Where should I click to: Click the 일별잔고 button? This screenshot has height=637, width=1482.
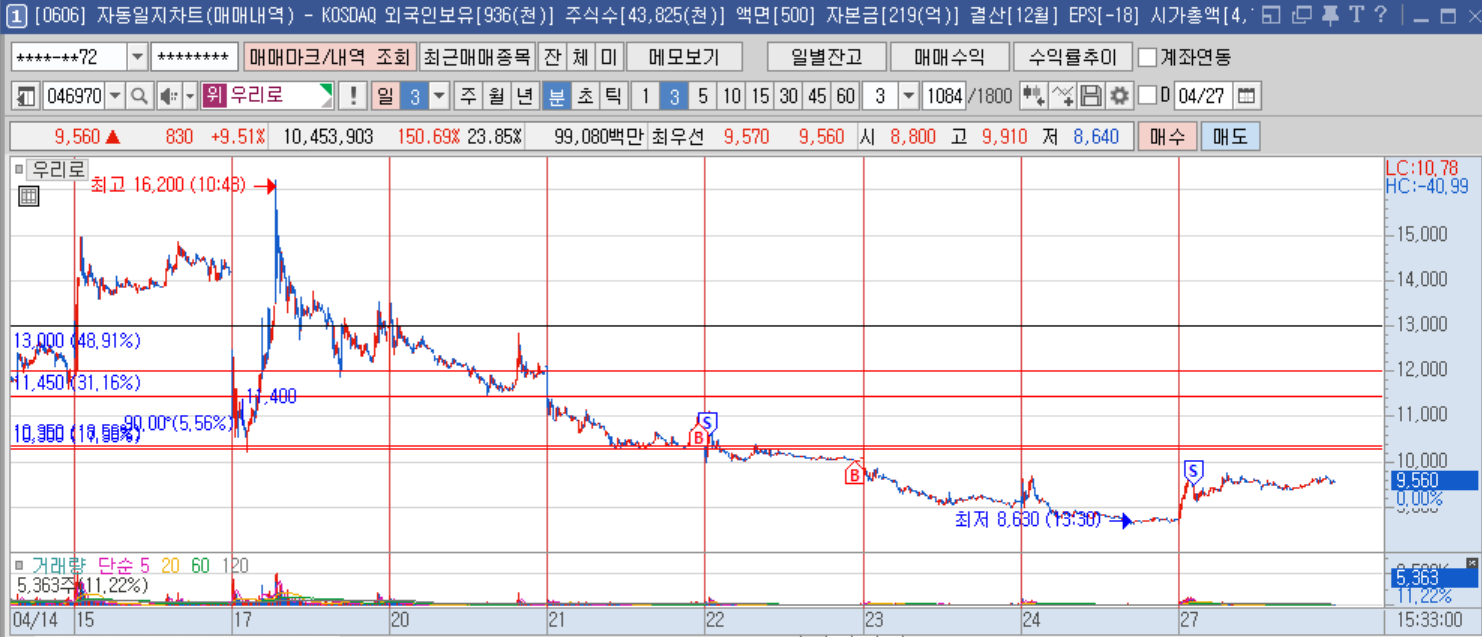(x=826, y=57)
